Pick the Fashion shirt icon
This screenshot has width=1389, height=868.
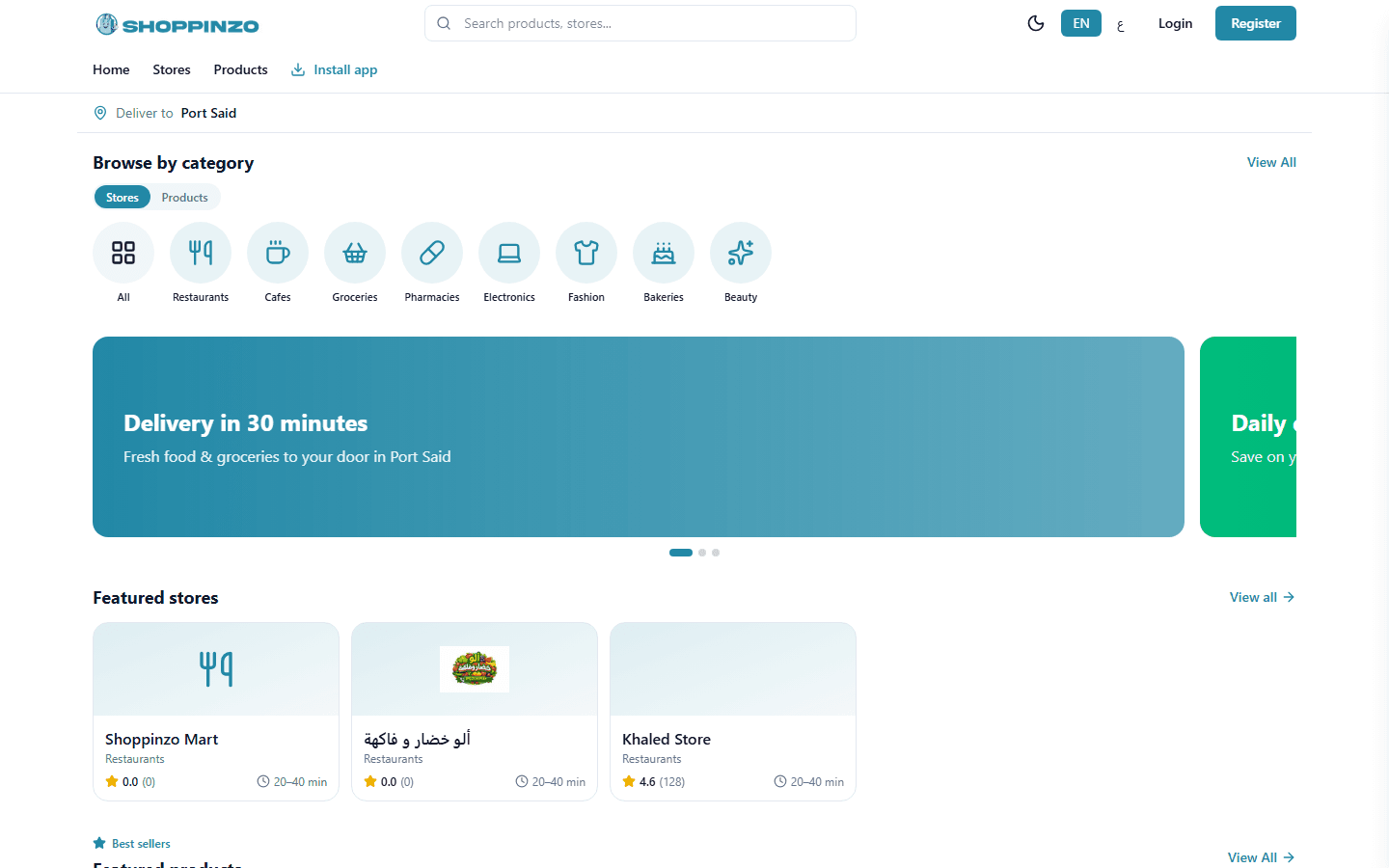[x=586, y=253]
